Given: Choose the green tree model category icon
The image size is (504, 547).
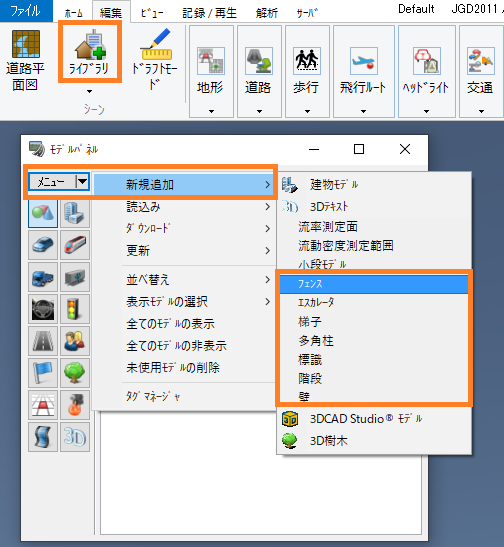Looking at the screenshot, I should click(x=75, y=373).
